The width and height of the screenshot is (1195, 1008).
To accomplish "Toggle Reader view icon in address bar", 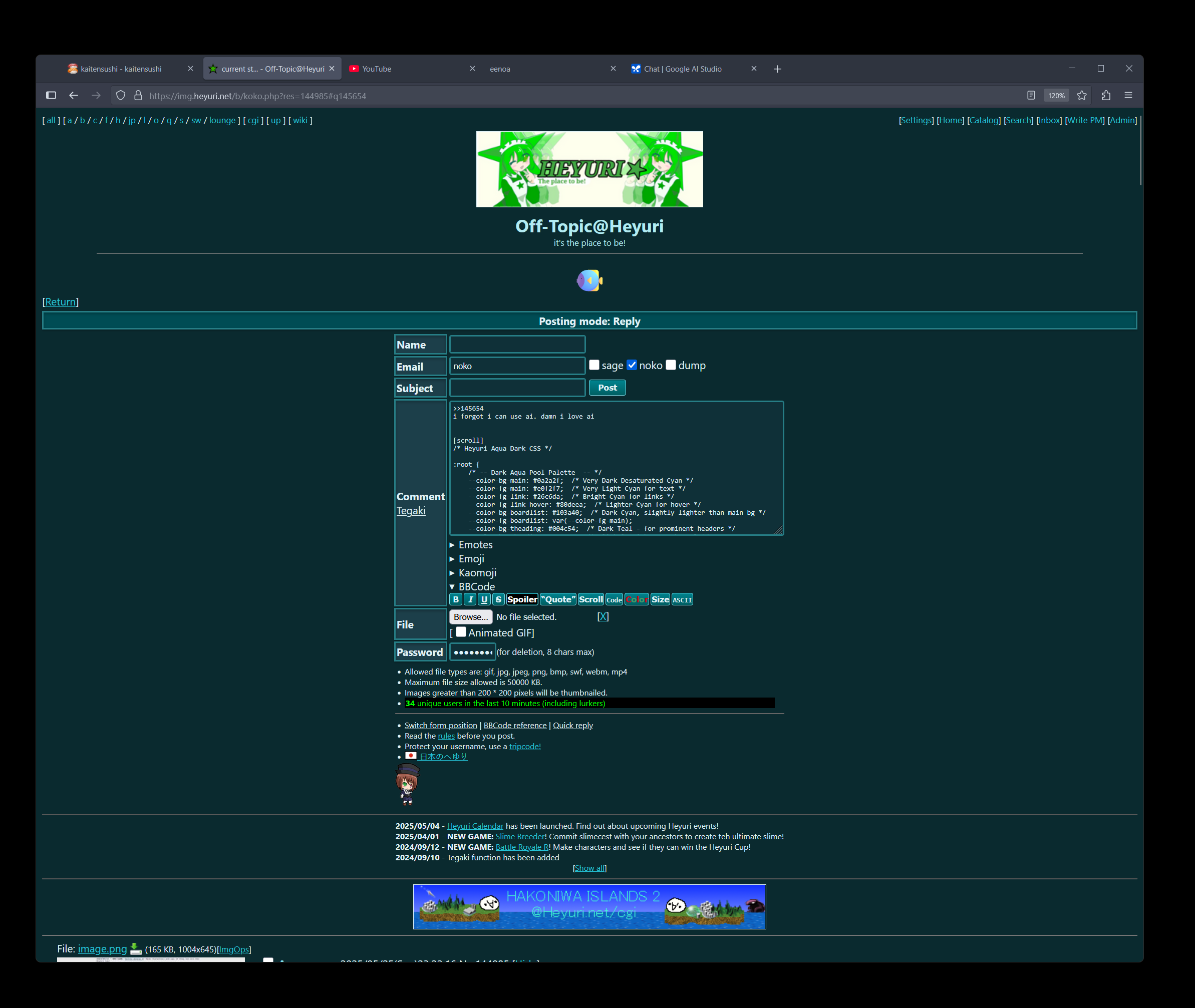I will tap(1030, 96).
